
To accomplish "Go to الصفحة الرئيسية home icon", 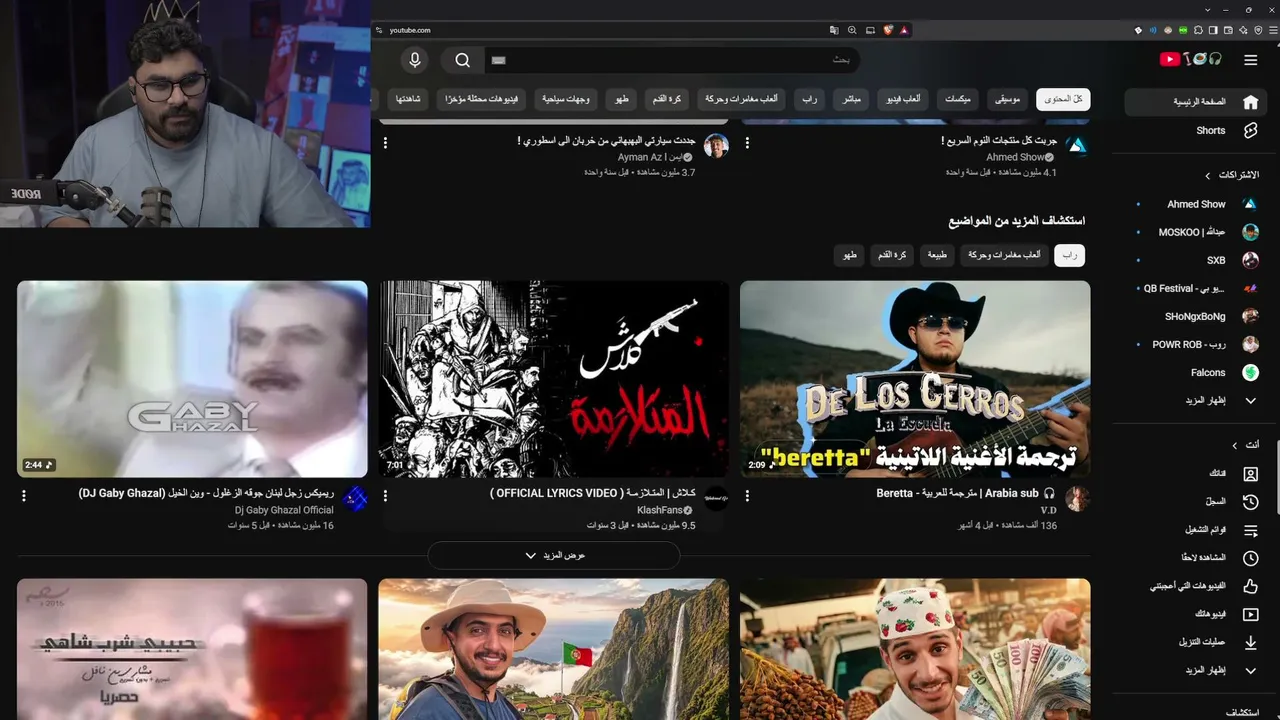I will point(1250,102).
